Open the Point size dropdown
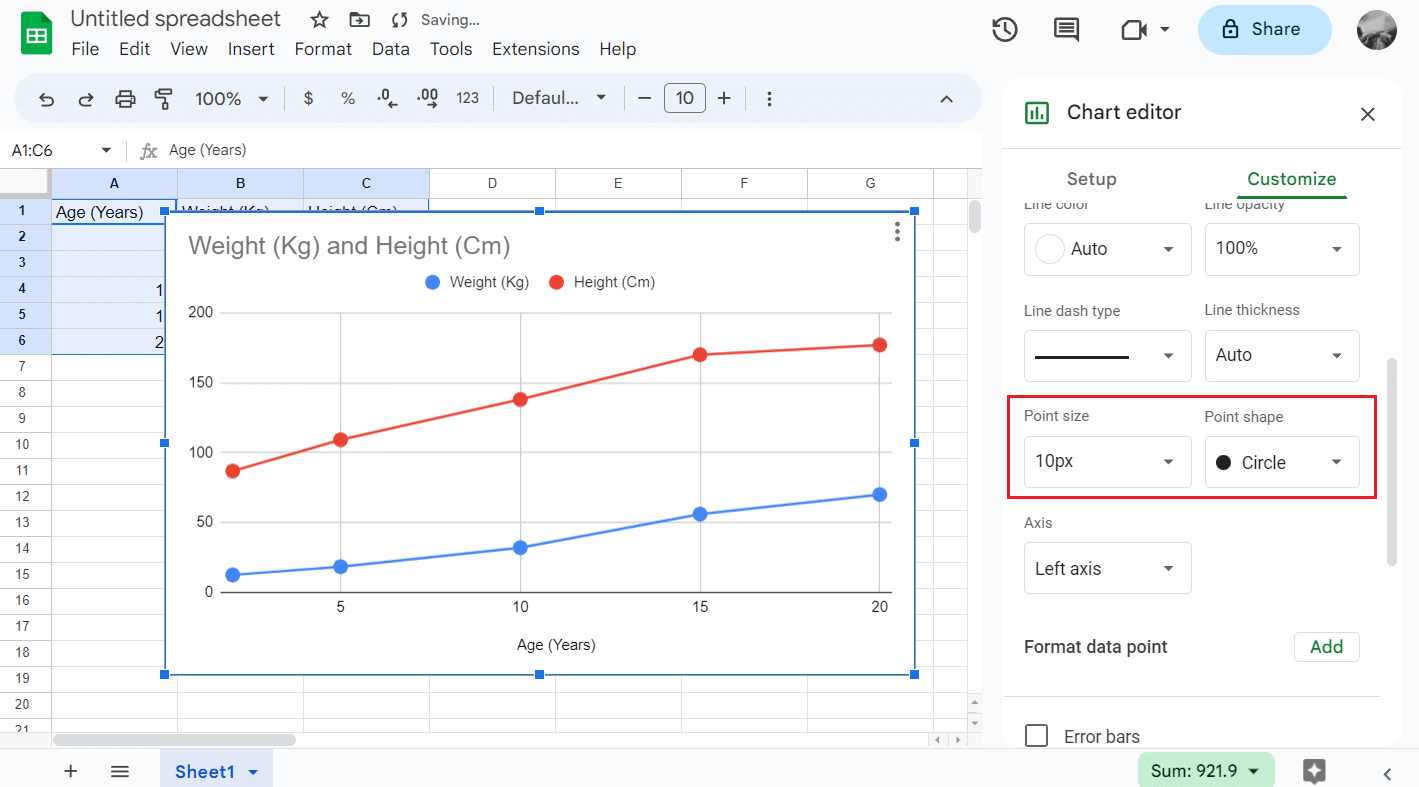This screenshot has width=1419, height=787. tap(1107, 461)
